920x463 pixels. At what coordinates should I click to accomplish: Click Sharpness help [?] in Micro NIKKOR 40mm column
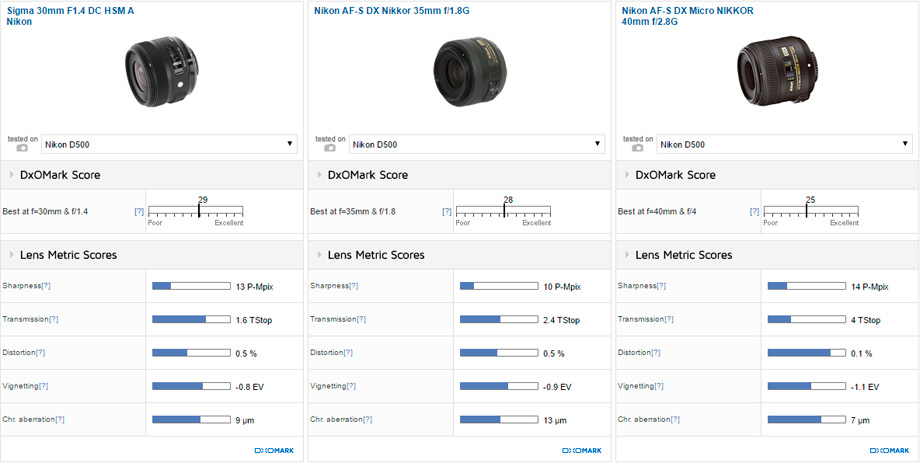point(661,286)
